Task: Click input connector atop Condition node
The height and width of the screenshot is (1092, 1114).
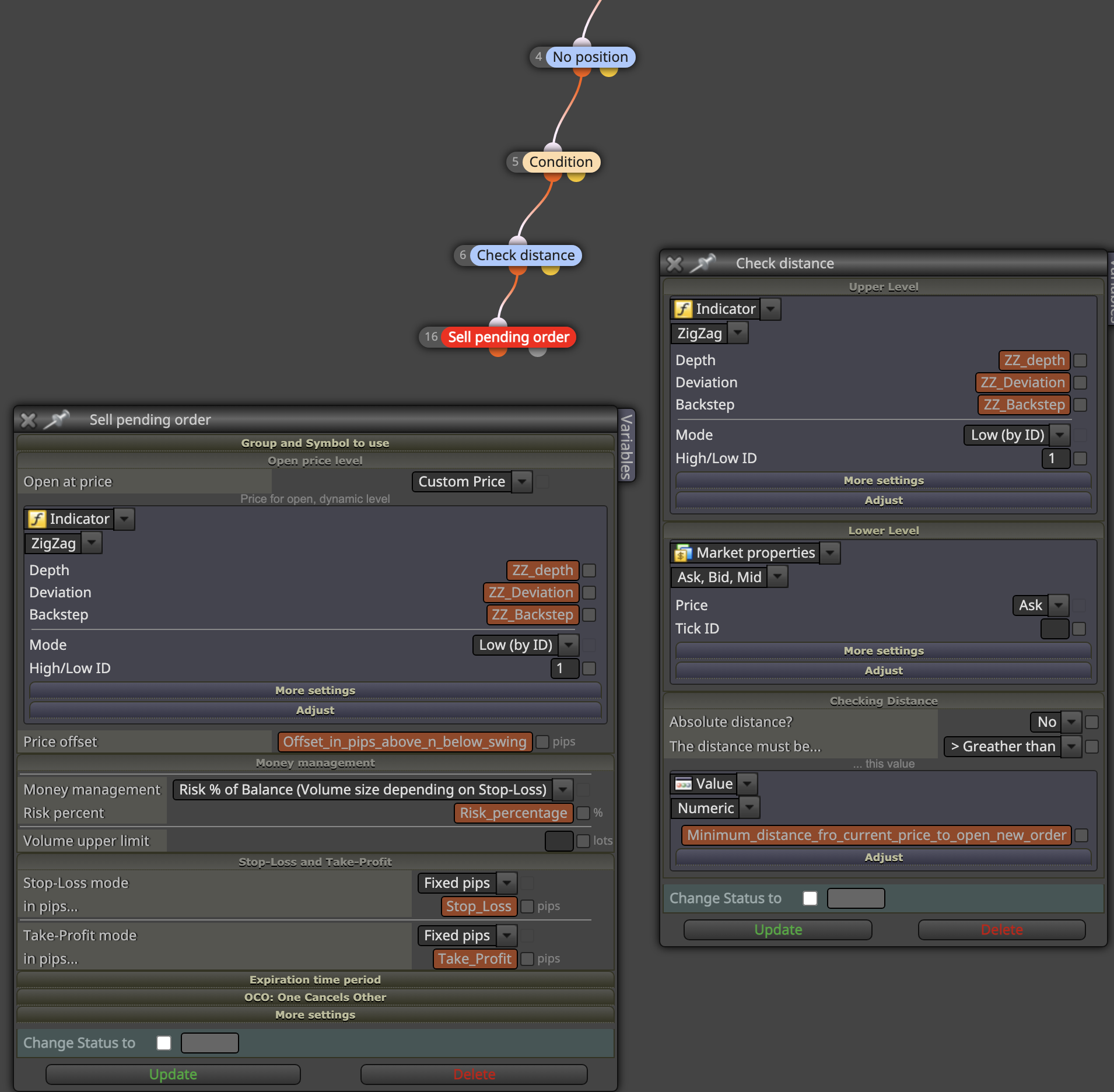Action: (552, 148)
